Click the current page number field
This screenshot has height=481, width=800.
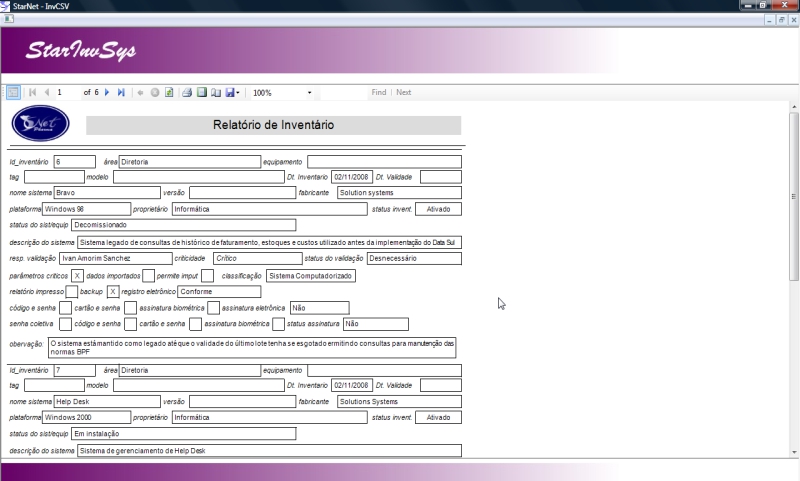pos(66,93)
